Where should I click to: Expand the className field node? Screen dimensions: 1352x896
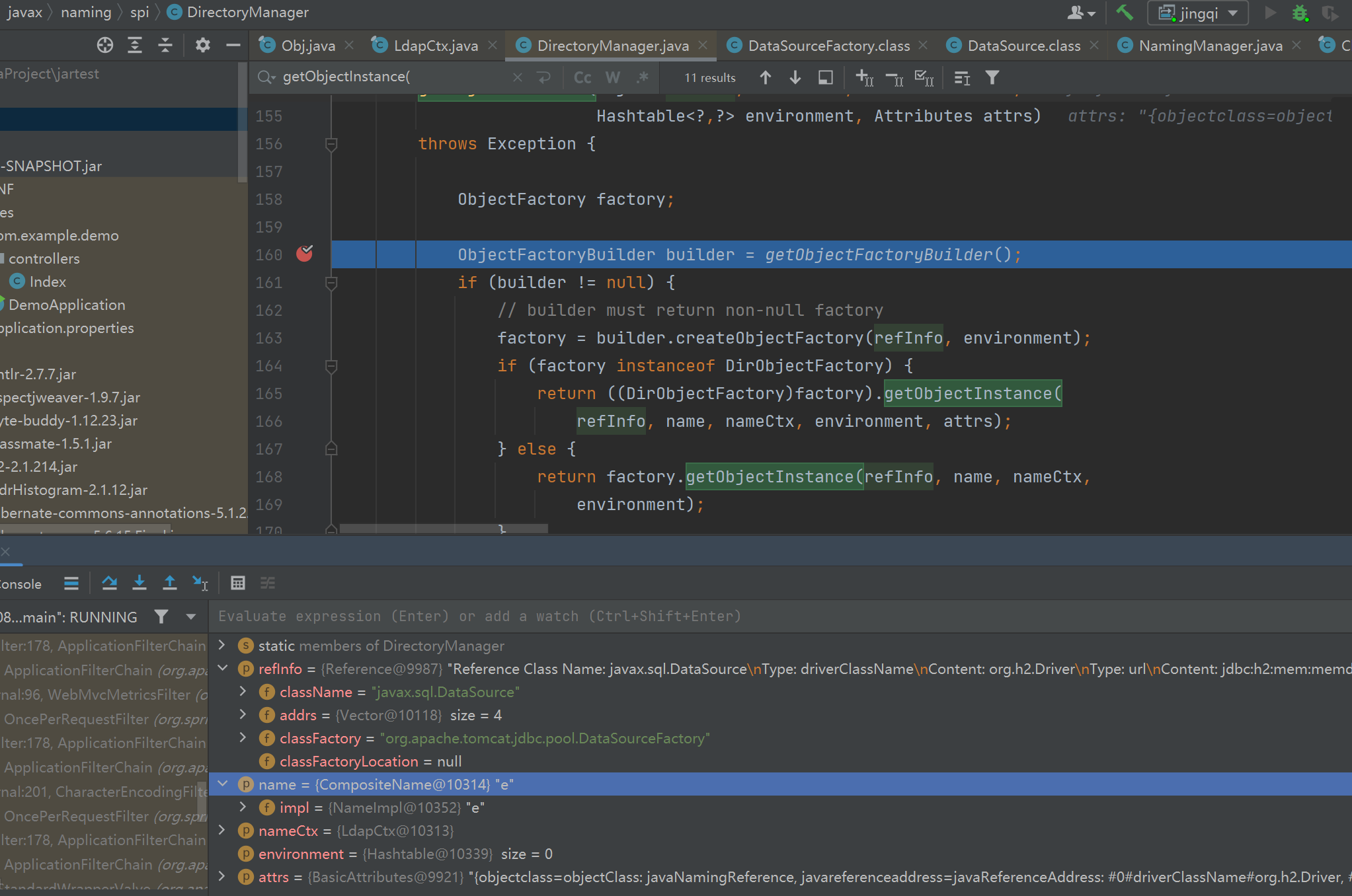pos(243,691)
